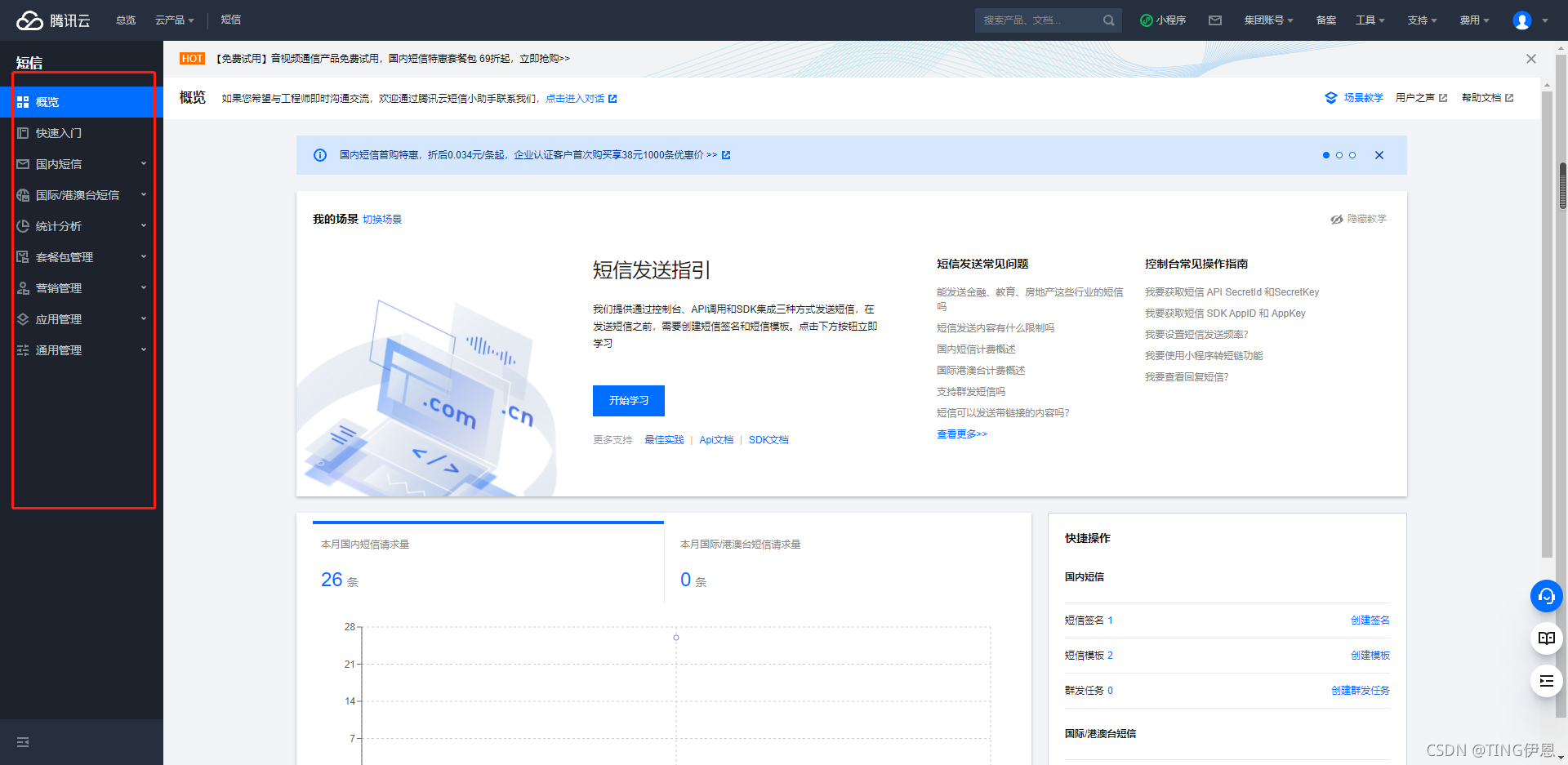Select the second notice carousel dot

pyautogui.click(x=1339, y=155)
